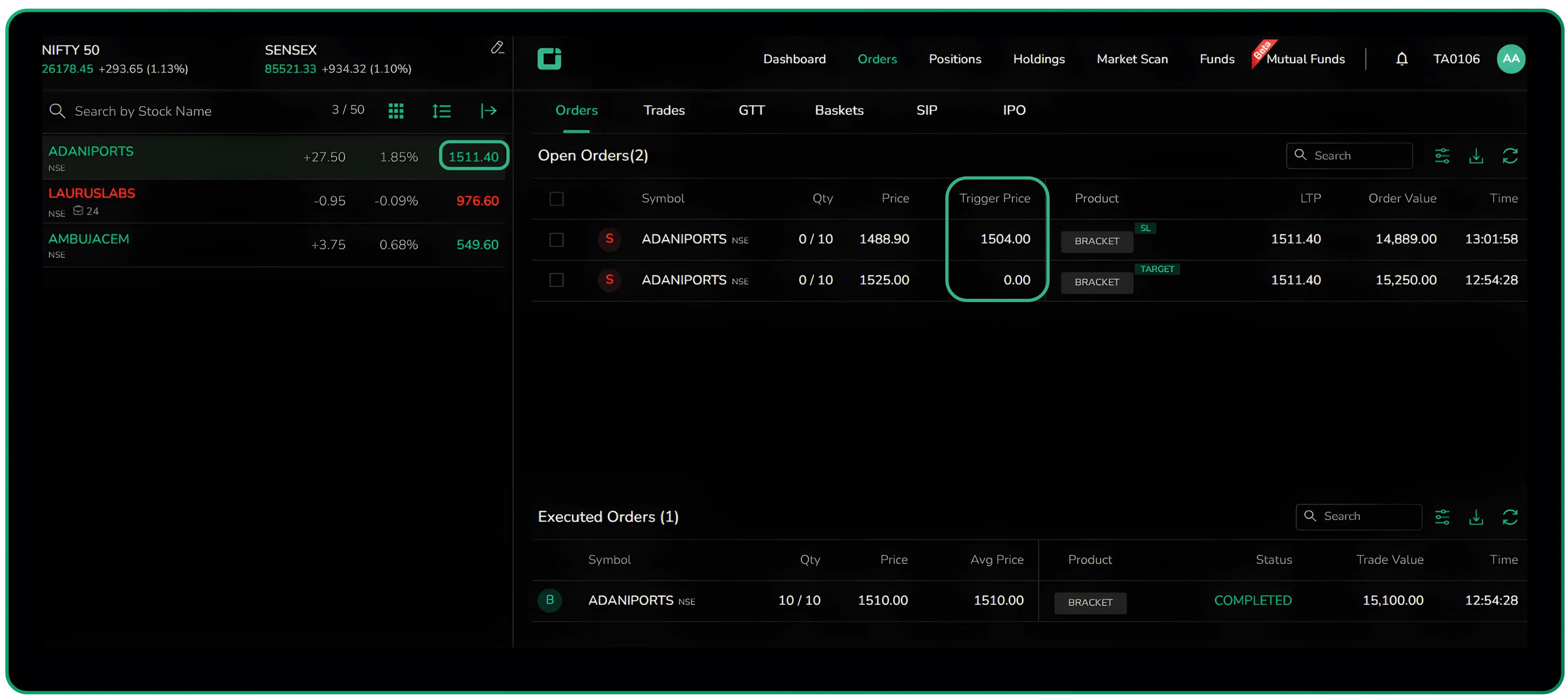Click the edit watchlist pencil icon
1568x700 pixels.
point(498,48)
